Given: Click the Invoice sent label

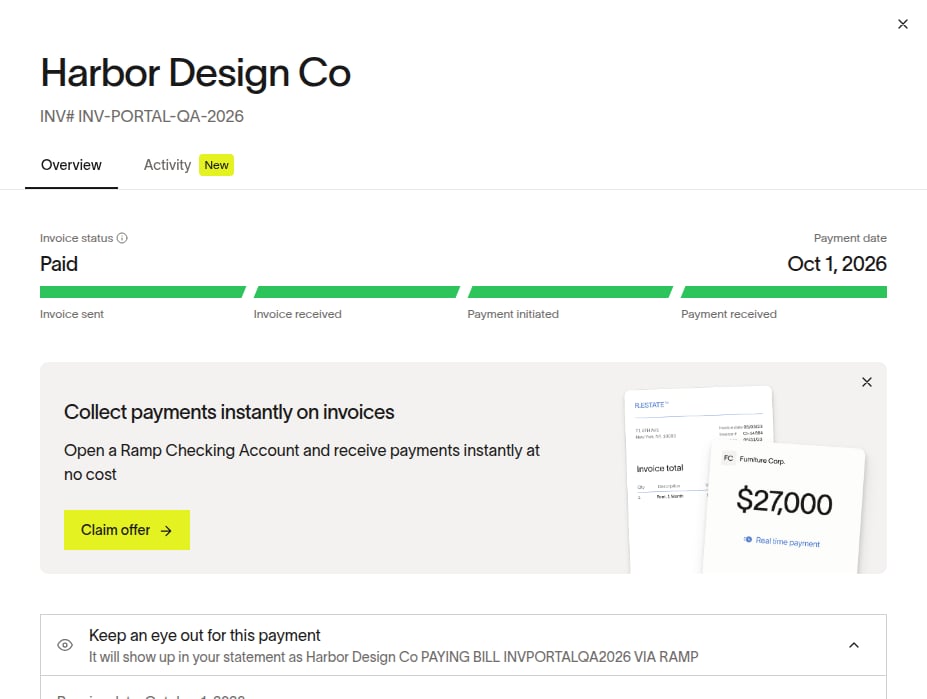Looking at the screenshot, I should pyautogui.click(x=72, y=314).
